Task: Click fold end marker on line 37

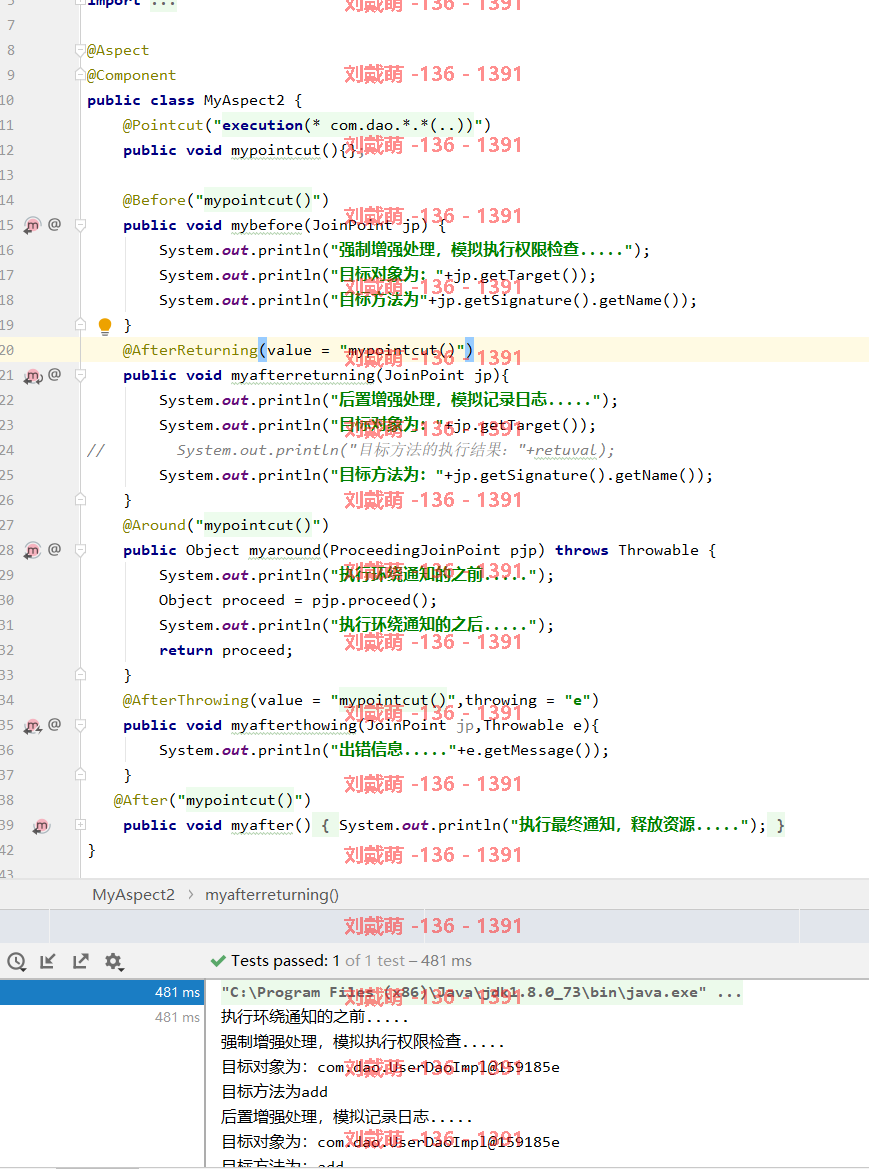Action: (80, 775)
